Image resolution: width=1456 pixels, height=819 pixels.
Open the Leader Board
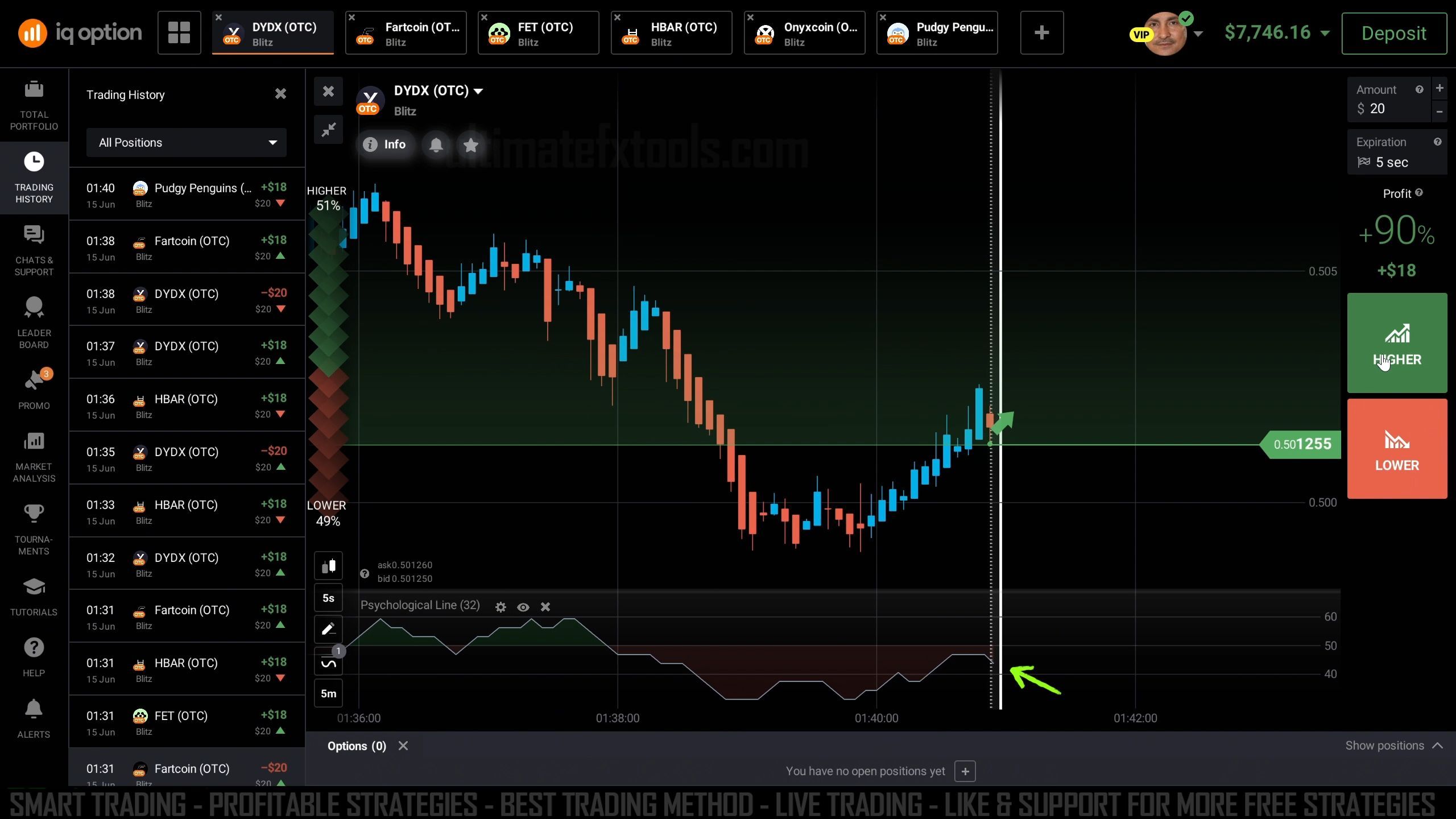pos(34,324)
